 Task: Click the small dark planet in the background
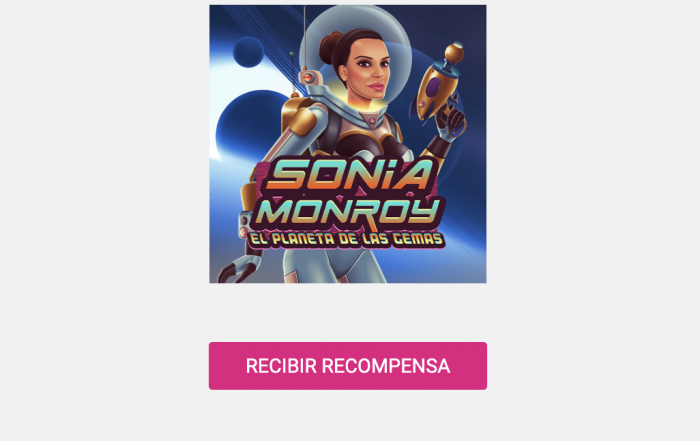pos(248,52)
